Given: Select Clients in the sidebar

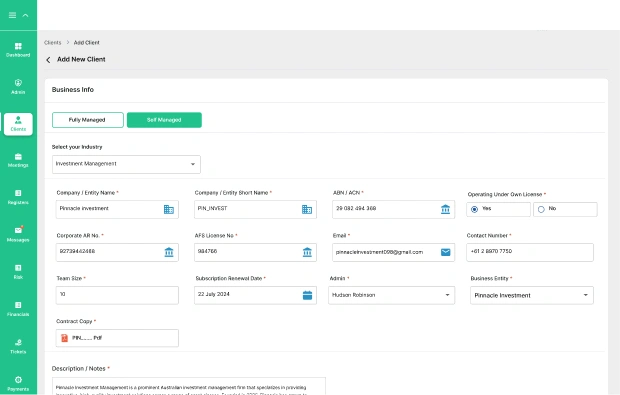Looking at the screenshot, I should coord(18,124).
